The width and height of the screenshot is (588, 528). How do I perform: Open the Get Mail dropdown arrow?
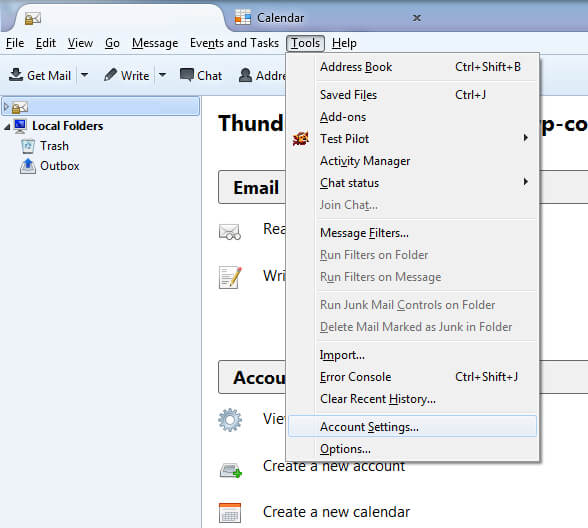85,75
